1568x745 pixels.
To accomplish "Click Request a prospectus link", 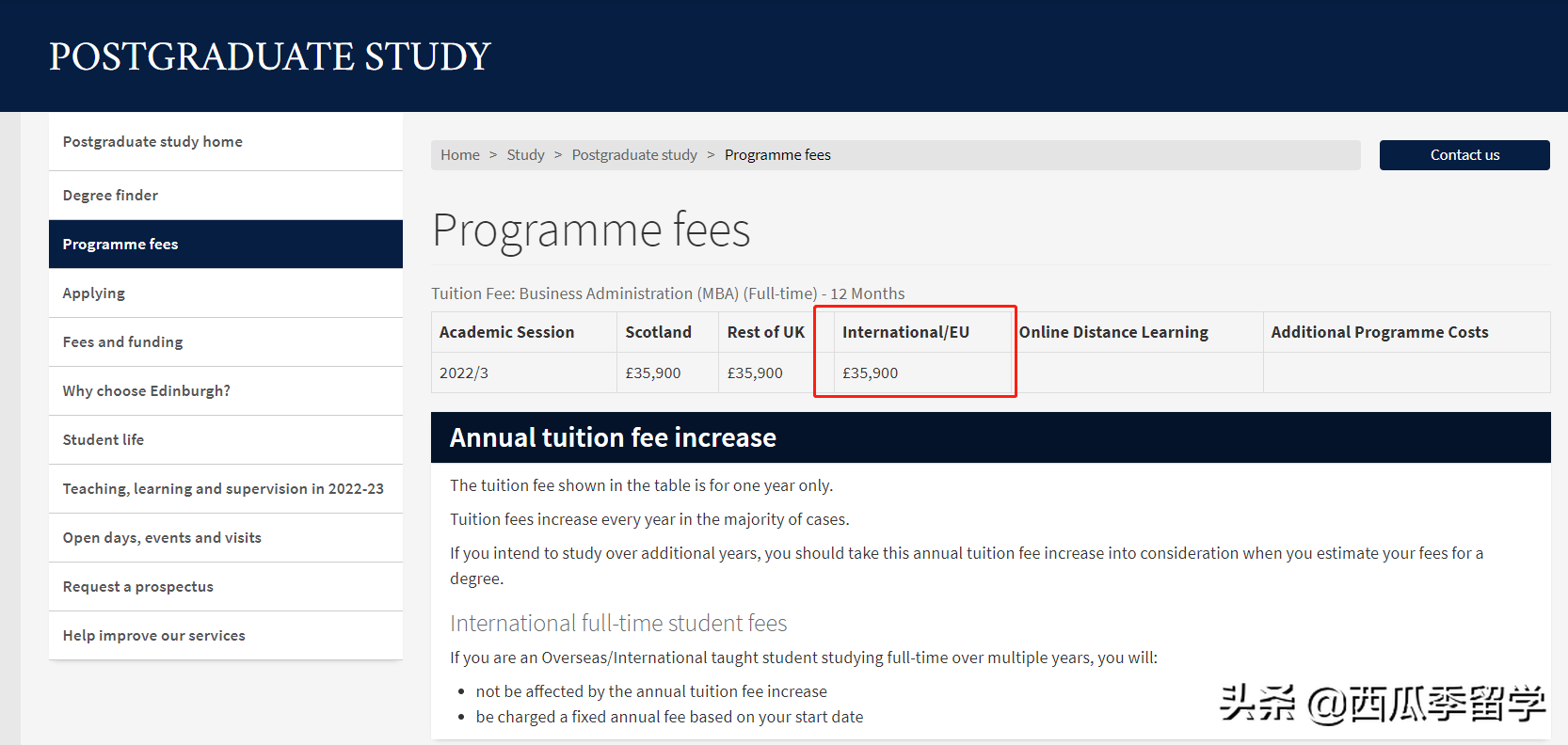I will coord(138,587).
